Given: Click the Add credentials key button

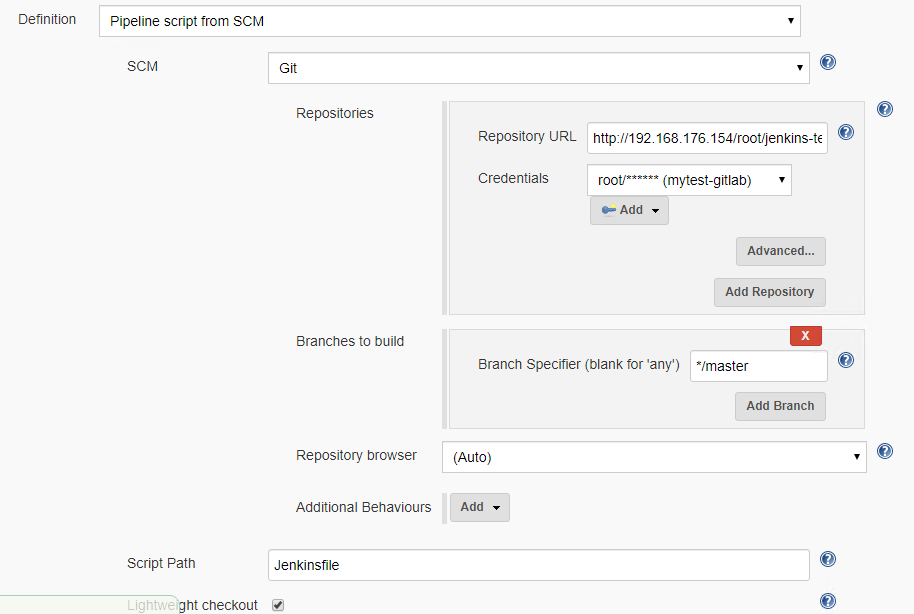Looking at the screenshot, I should point(629,210).
